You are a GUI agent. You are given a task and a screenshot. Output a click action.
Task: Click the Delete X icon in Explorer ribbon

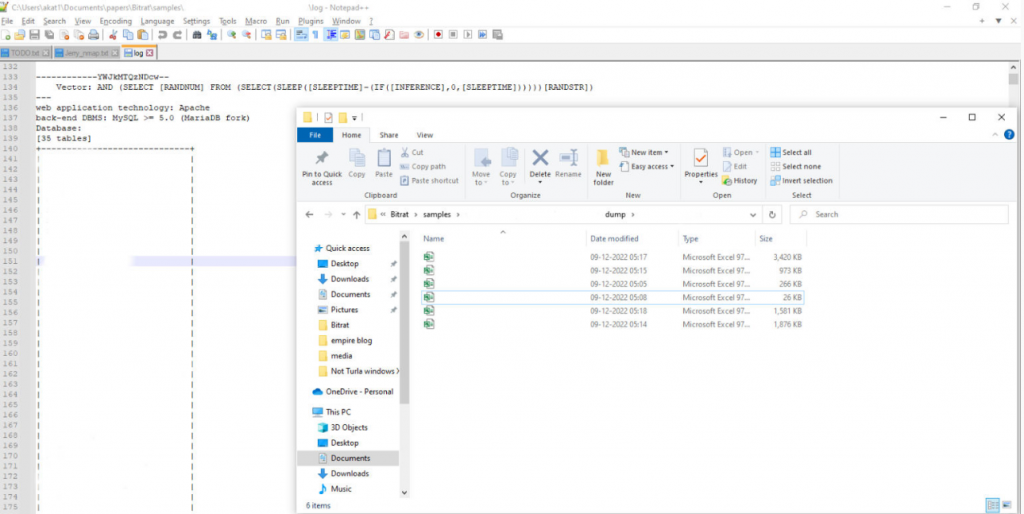point(540,158)
